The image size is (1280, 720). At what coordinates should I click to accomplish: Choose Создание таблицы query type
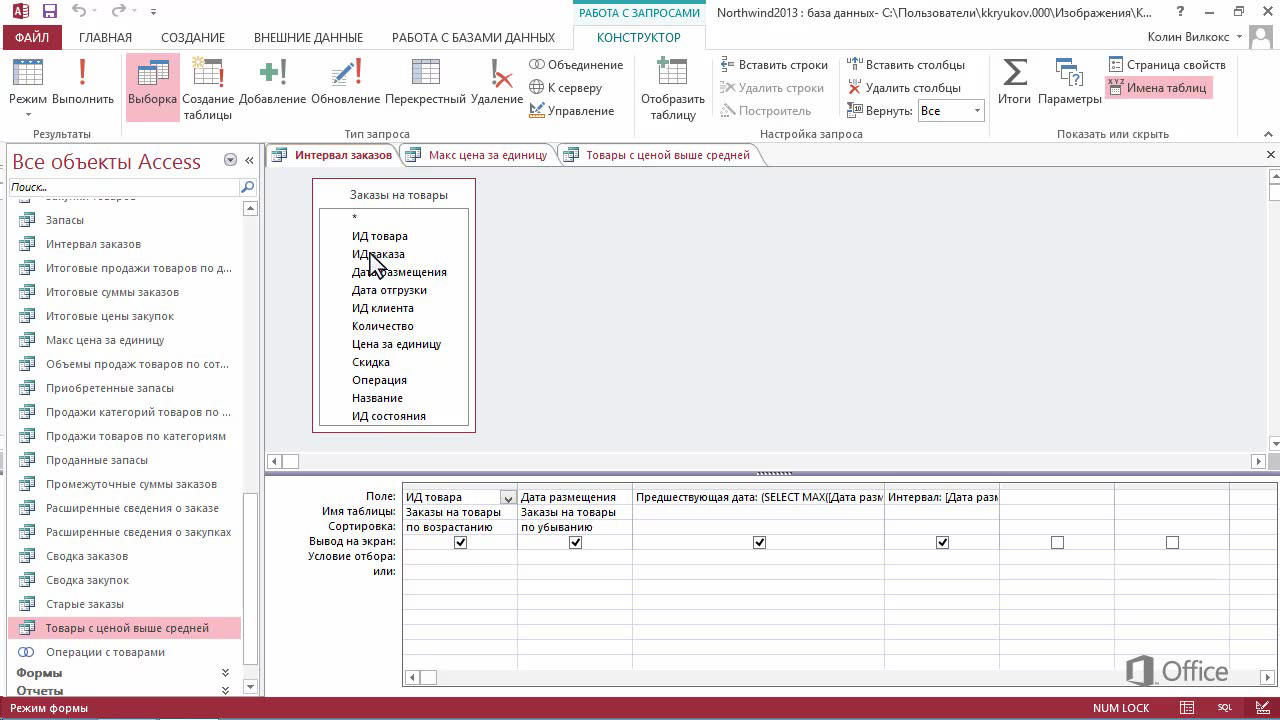[207, 88]
